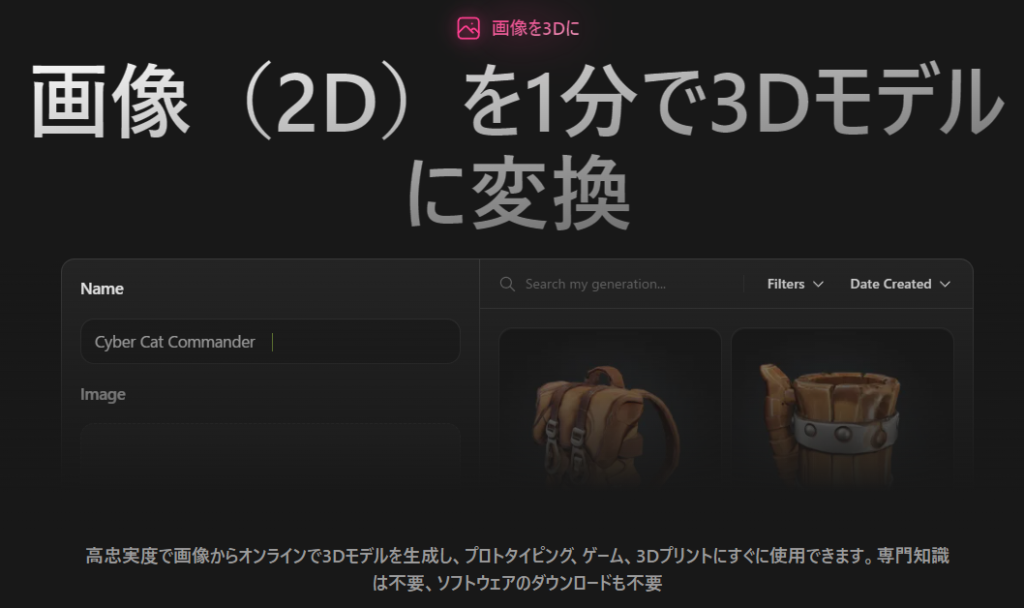
Task: Click the magnifier search icon
Action: click(x=507, y=284)
